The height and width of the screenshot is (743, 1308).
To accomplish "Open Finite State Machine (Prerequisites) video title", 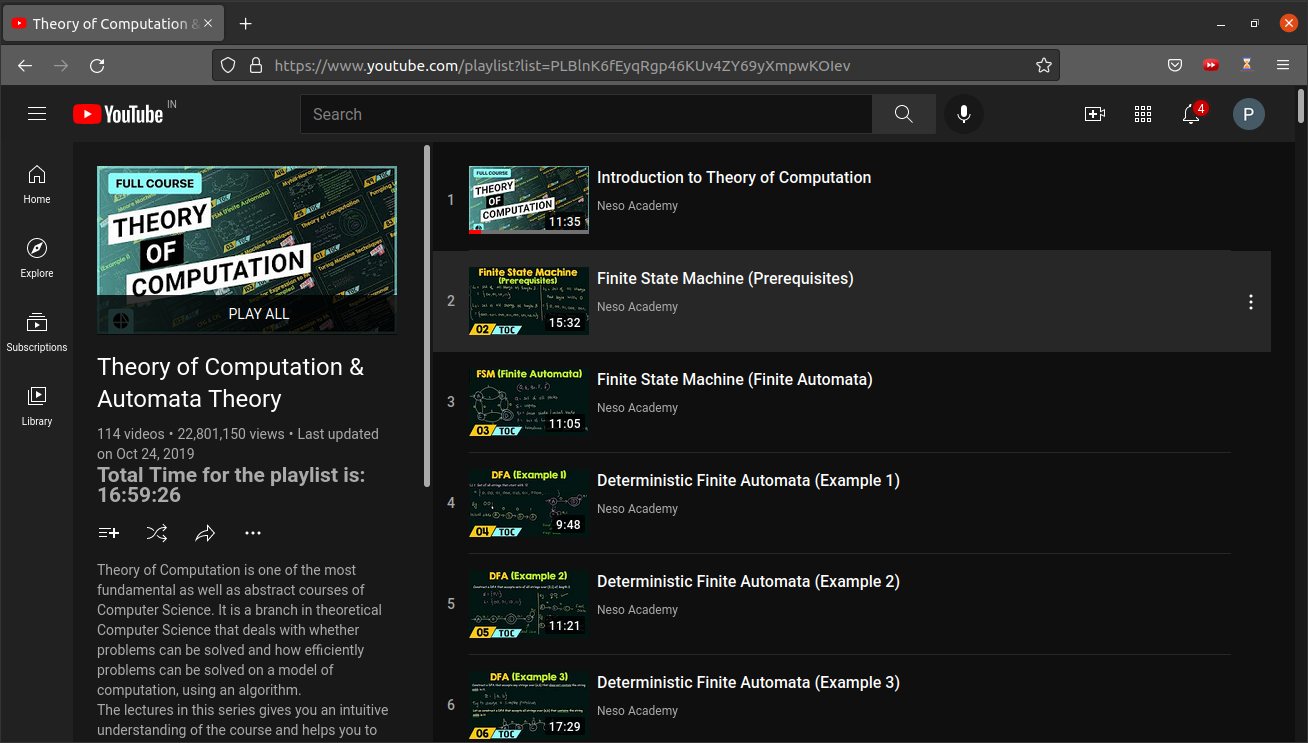I will 725,278.
